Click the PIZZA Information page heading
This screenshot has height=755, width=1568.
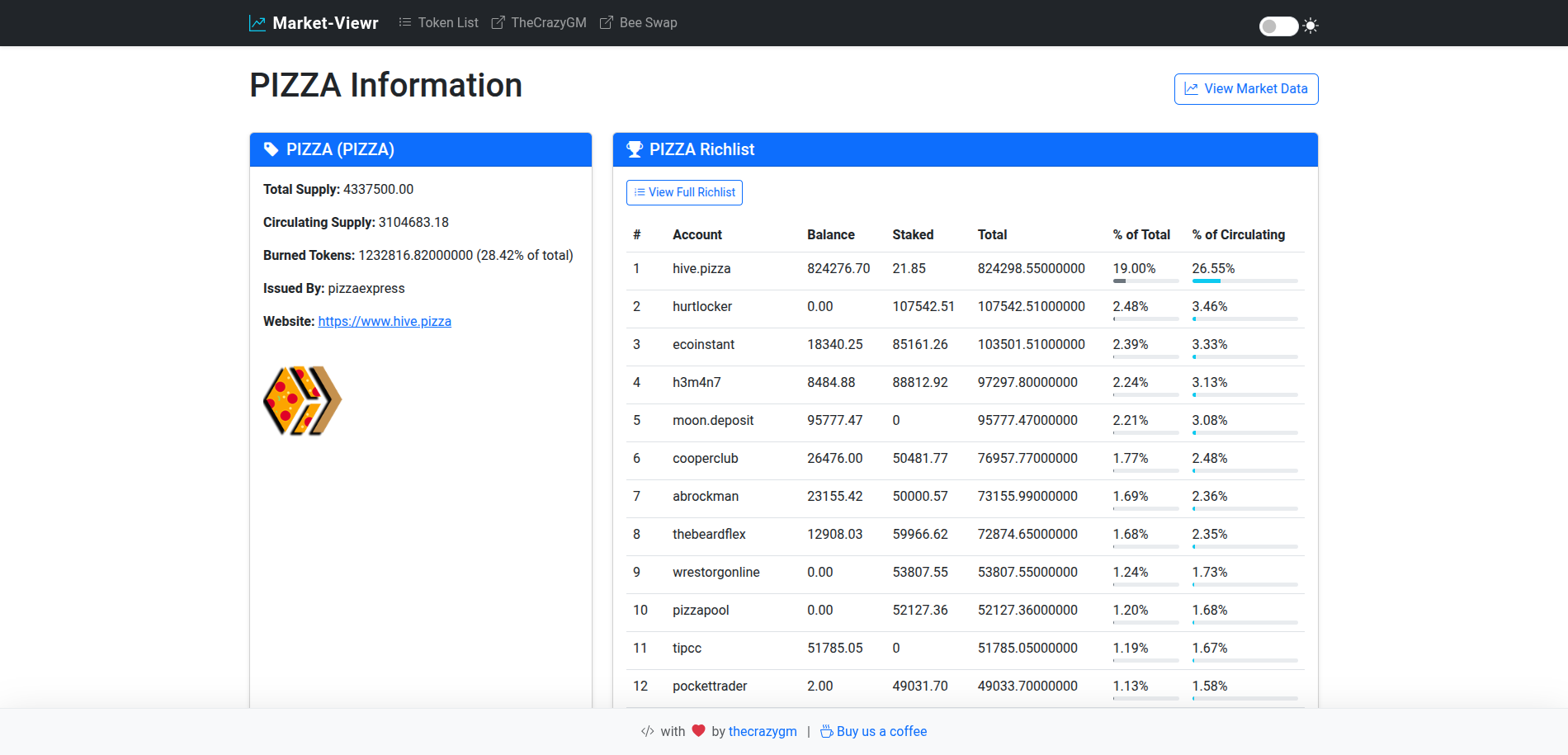[x=385, y=85]
